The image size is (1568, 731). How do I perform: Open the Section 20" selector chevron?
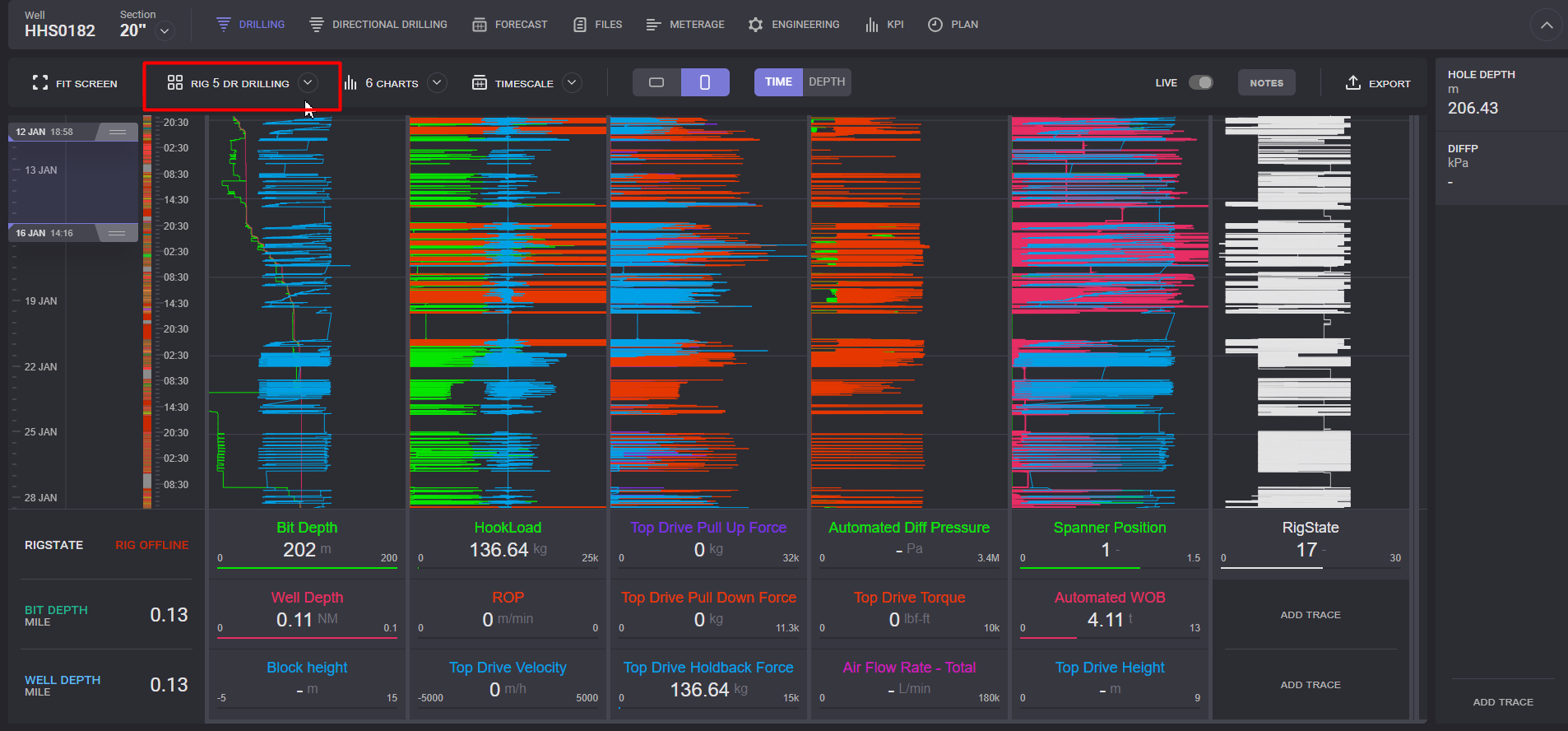pos(165,31)
